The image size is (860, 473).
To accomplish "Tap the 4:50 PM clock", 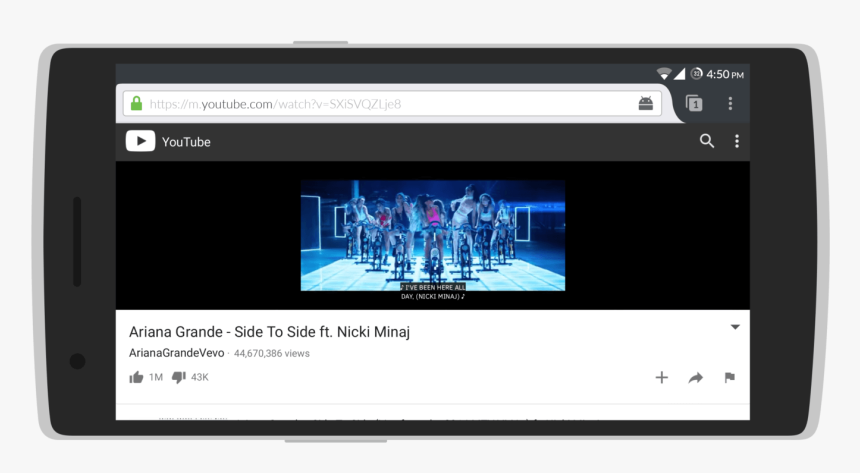I will pos(724,74).
